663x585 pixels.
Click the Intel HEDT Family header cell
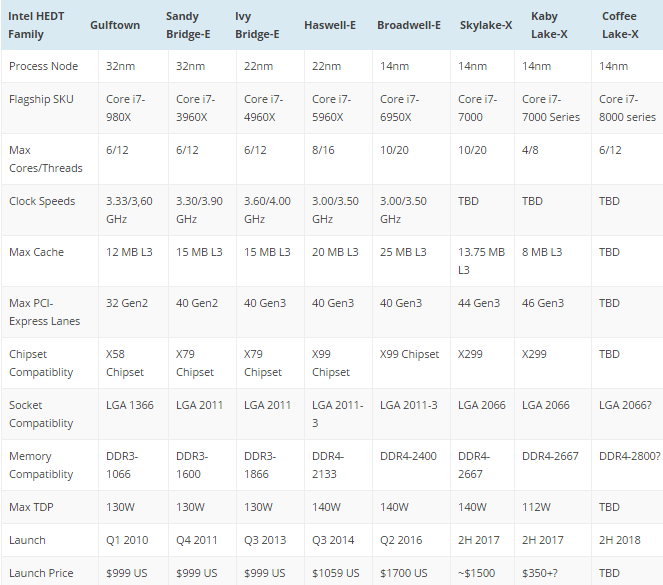pyautogui.click(x=36, y=25)
